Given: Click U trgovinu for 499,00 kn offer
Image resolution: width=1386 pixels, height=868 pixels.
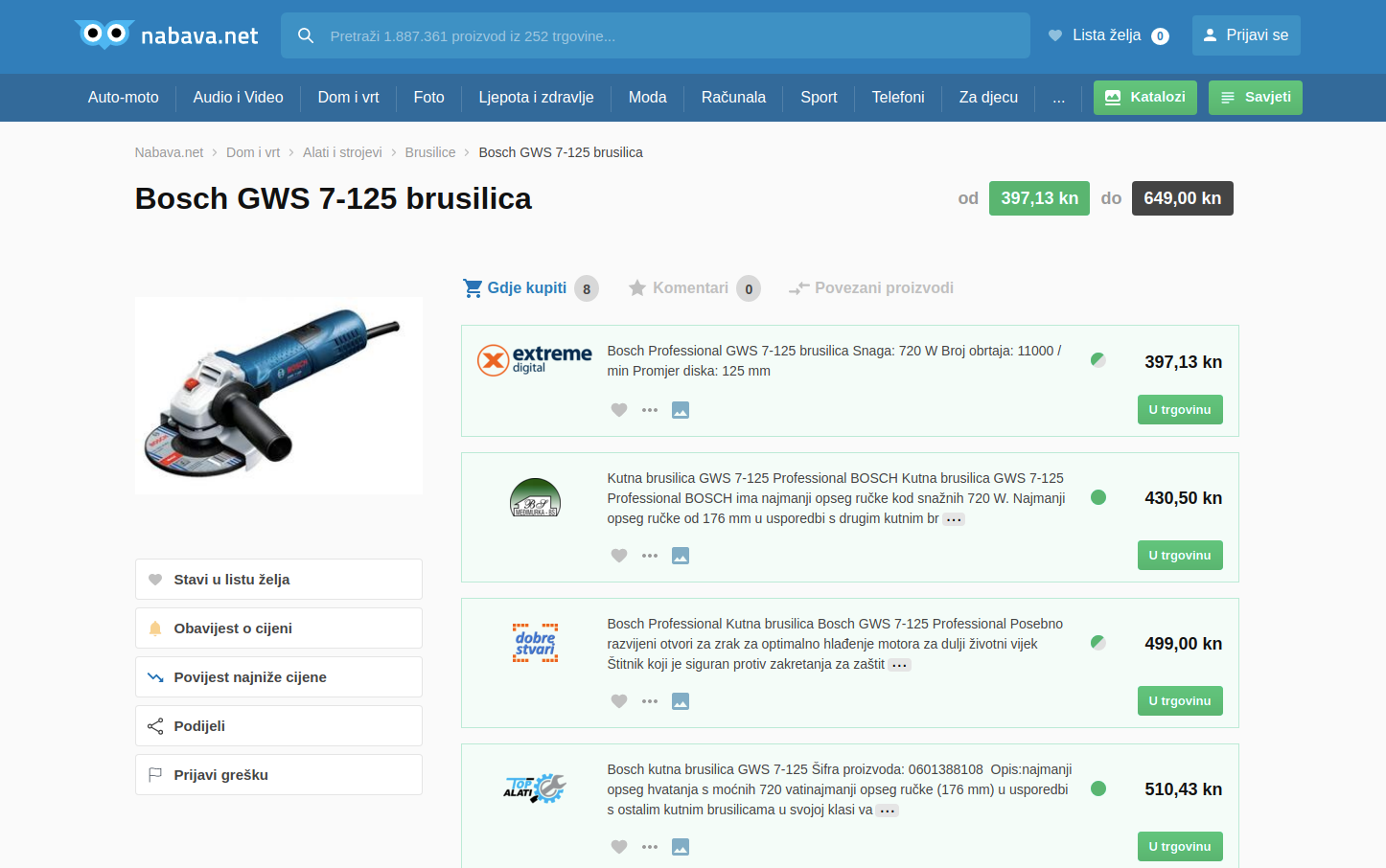Looking at the screenshot, I should pos(1180,701).
